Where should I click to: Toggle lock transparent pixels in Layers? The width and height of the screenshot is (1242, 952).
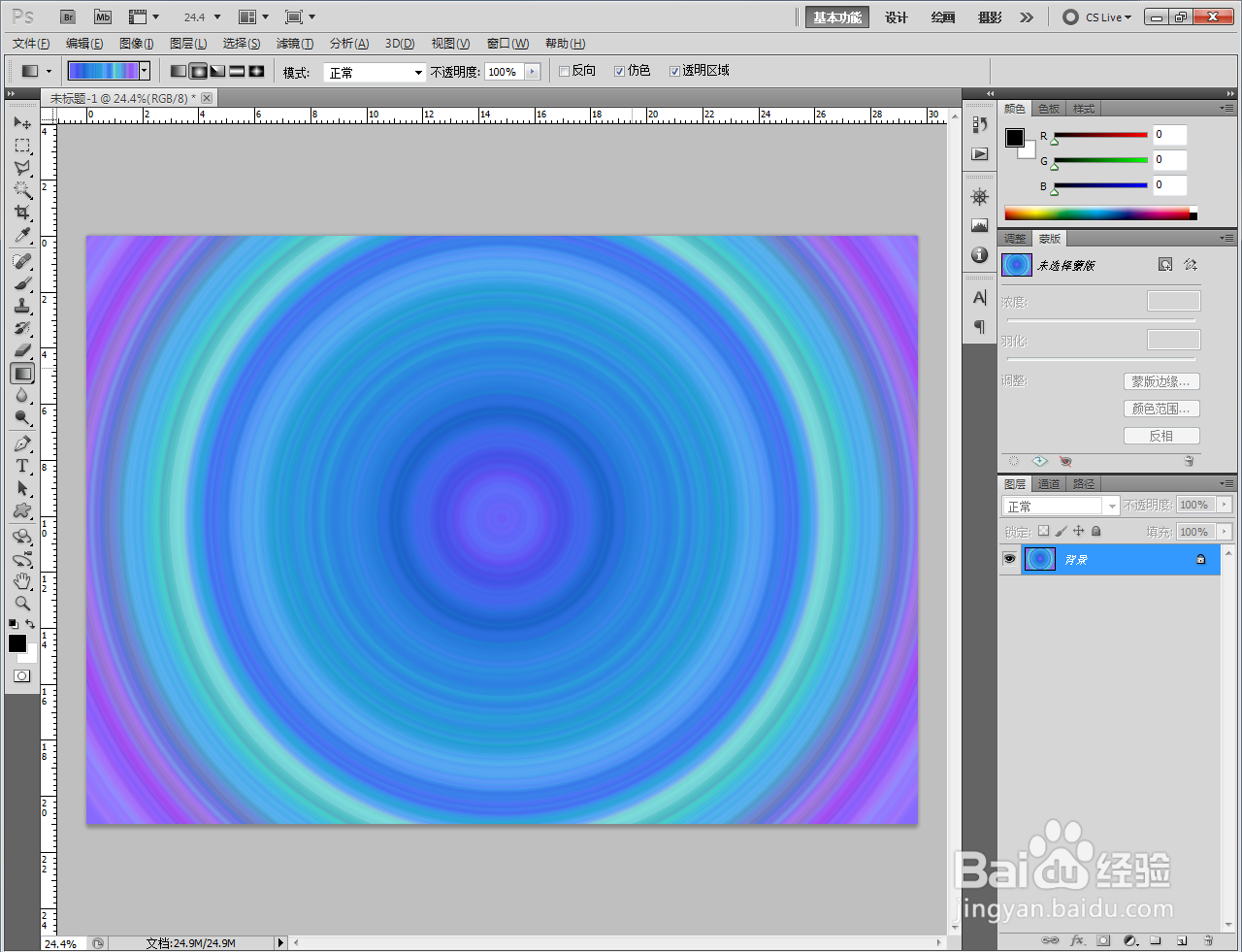coord(1043,531)
